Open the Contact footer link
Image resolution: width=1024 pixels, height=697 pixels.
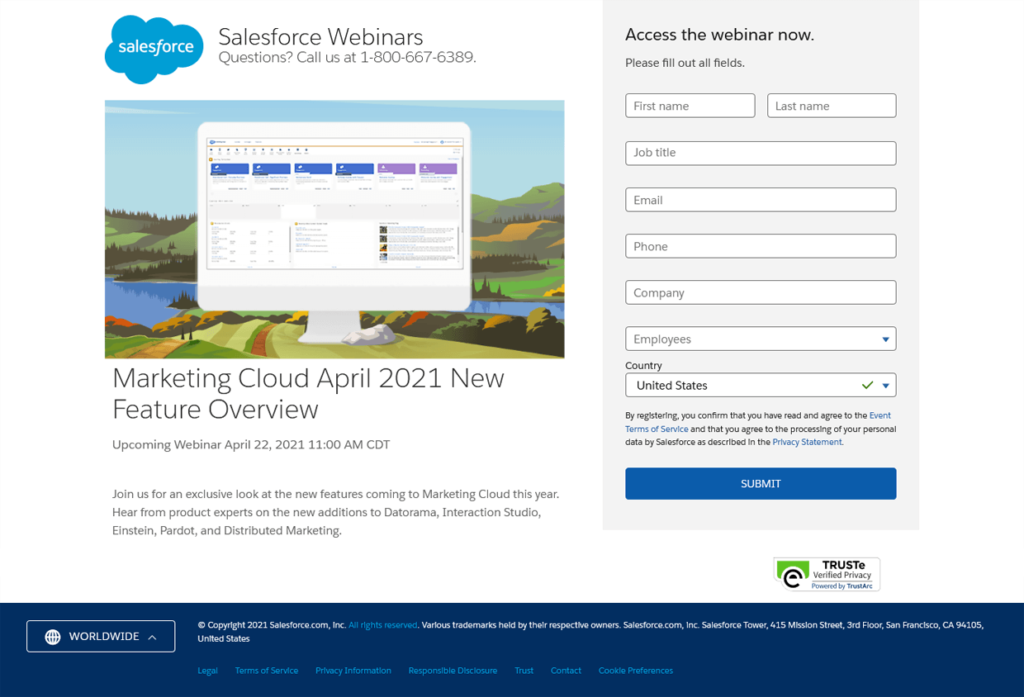pyautogui.click(x=566, y=671)
